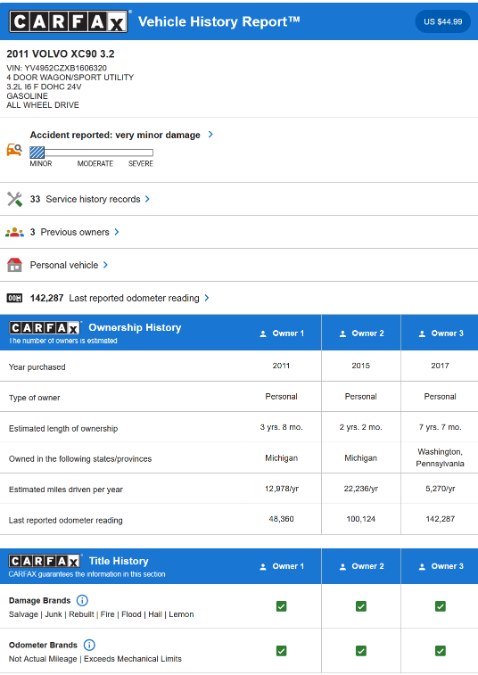Click Owner 2 year purchased 2015
The width and height of the screenshot is (478, 675).
[361, 365]
